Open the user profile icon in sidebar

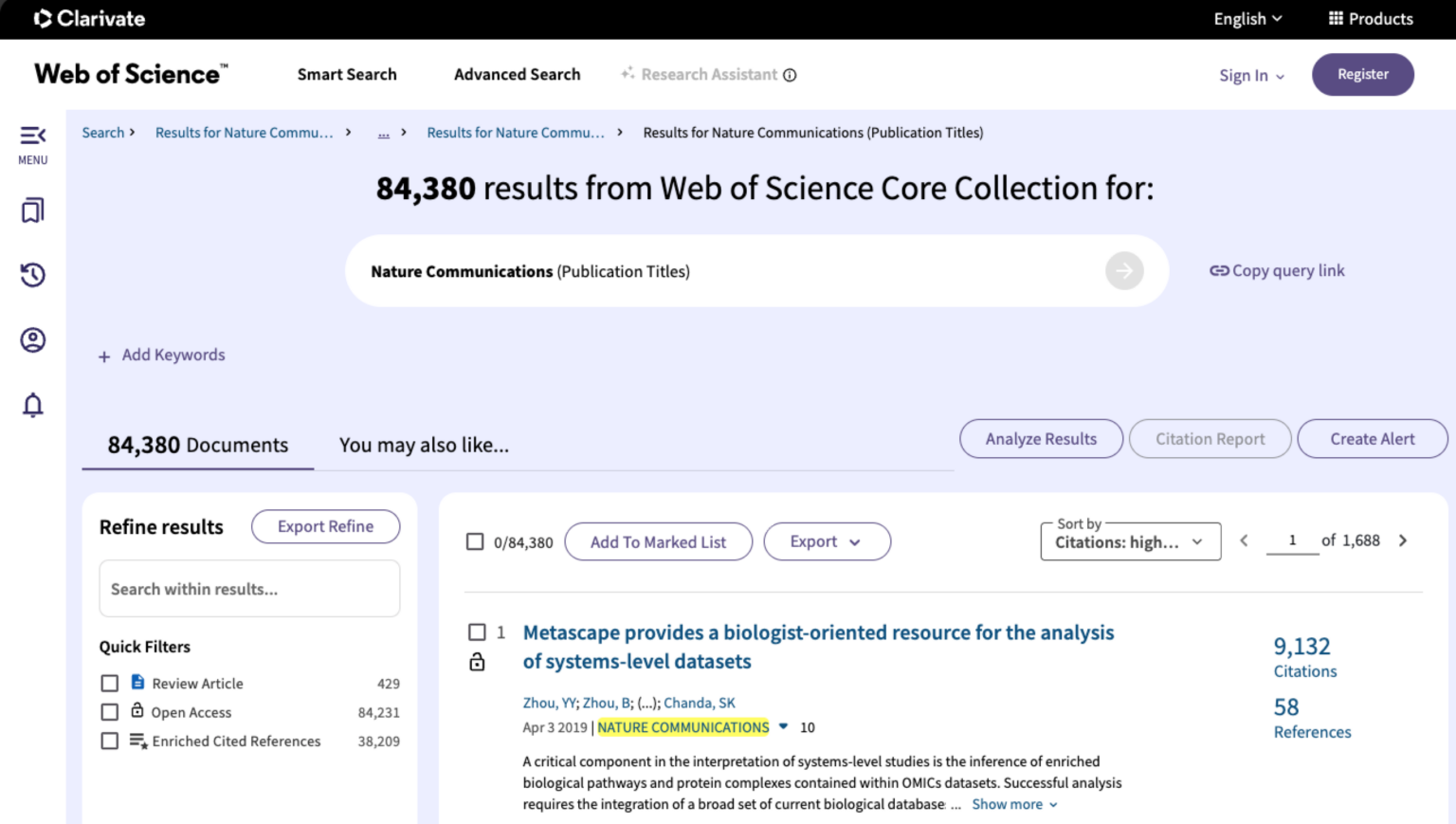tap(32, 339)
